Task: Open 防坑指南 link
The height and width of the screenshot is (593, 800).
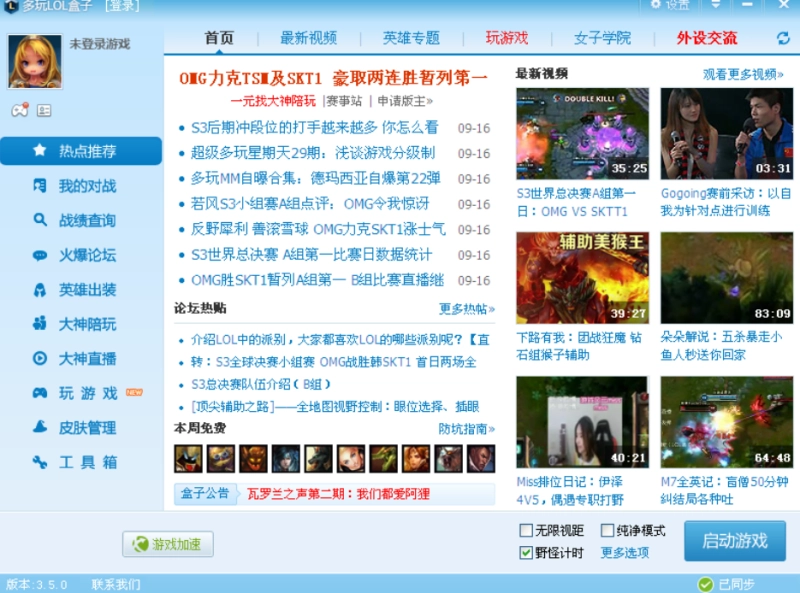Action: pos(467,429)
